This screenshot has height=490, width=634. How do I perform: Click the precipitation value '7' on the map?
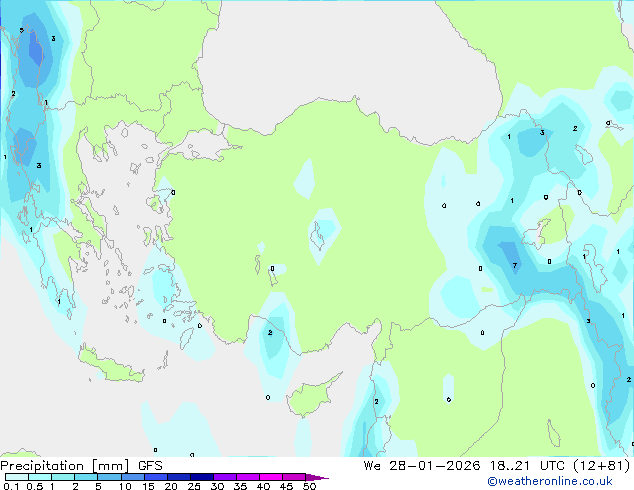click(515, 266)
